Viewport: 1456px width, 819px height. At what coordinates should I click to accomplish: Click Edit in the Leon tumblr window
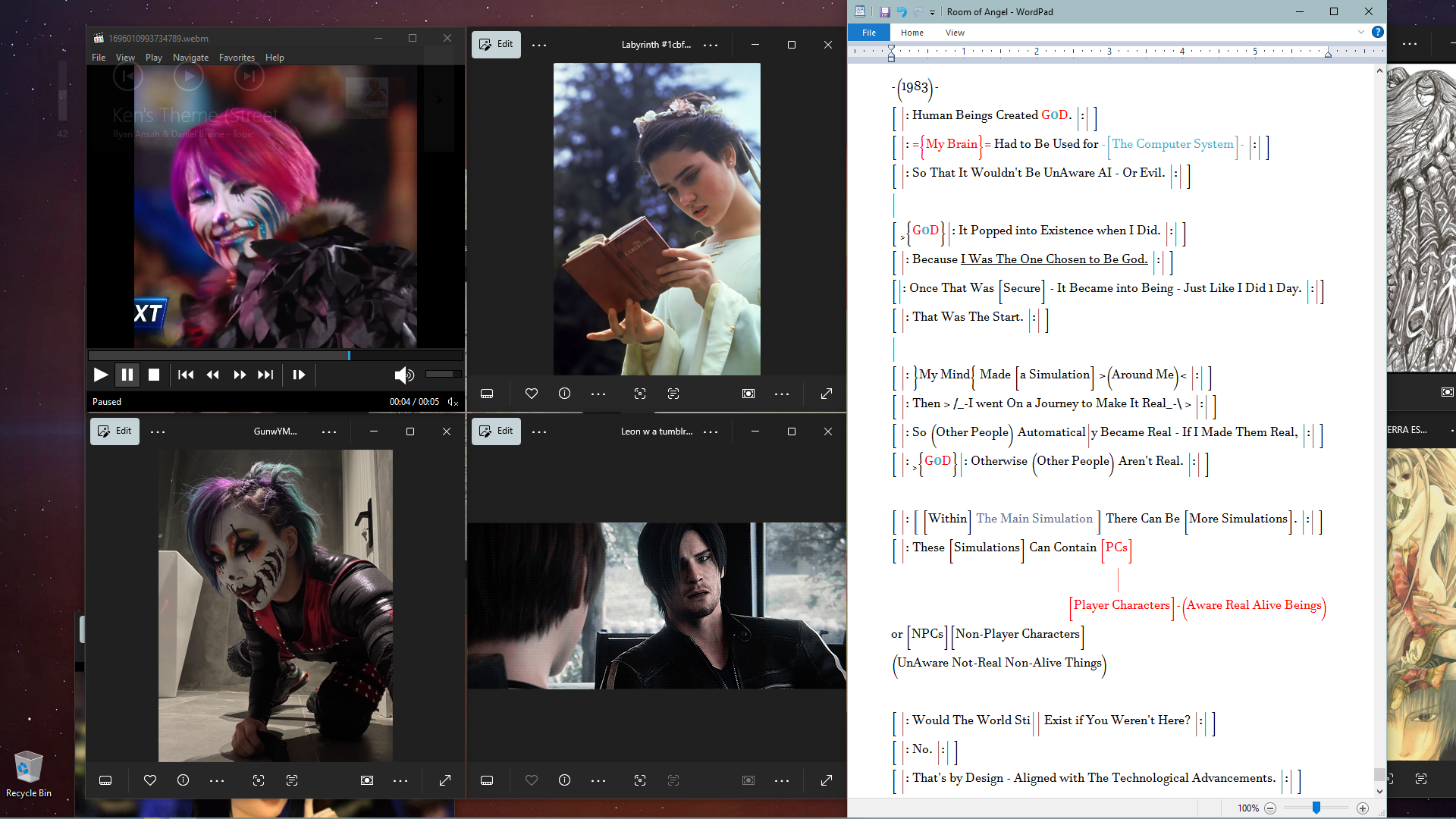point(496,431)
